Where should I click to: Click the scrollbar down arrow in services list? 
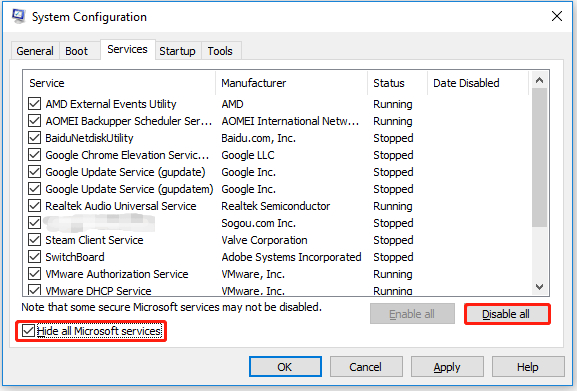[539, 287]
